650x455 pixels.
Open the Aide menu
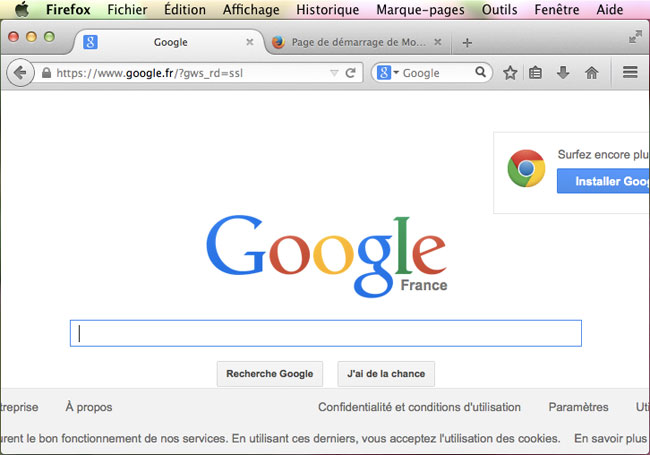click(610, 10)
